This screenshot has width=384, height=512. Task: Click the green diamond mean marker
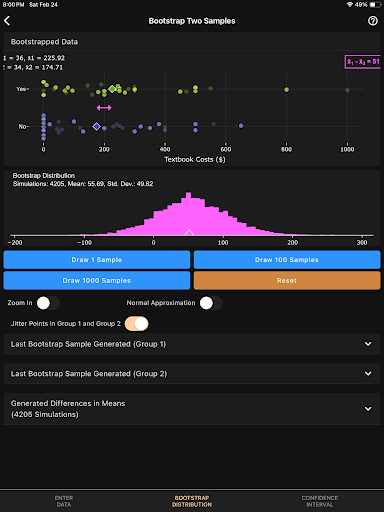coord(112,89)
